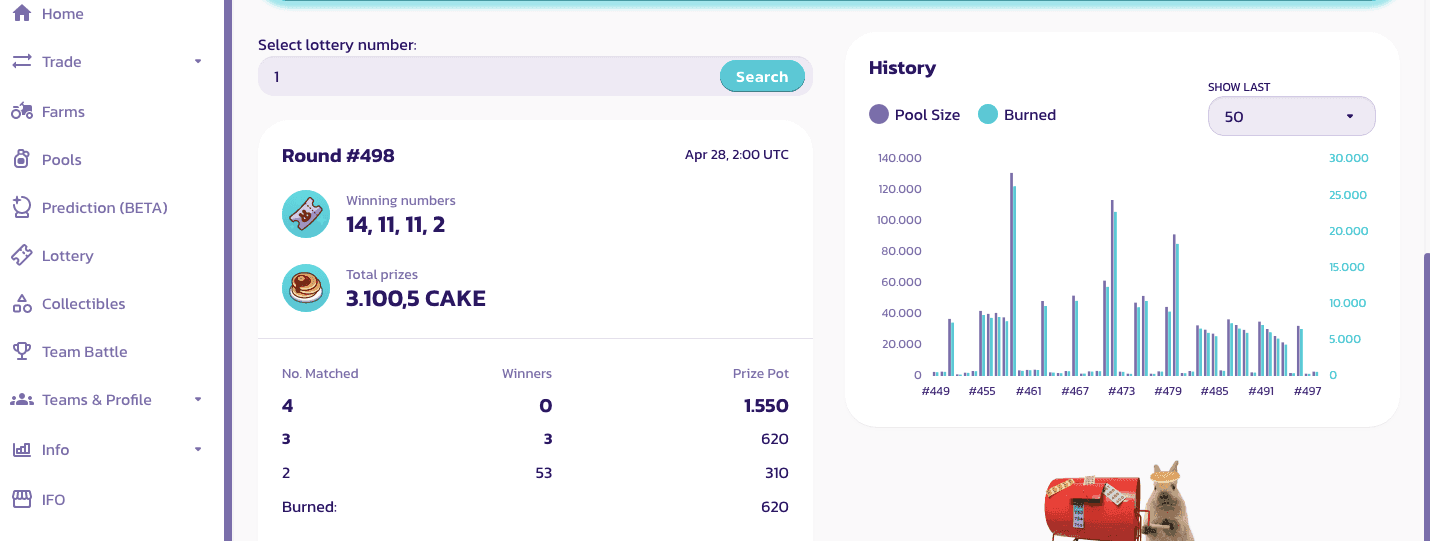
Task: Click the Farms tractor icon
Action: point(22,111)
